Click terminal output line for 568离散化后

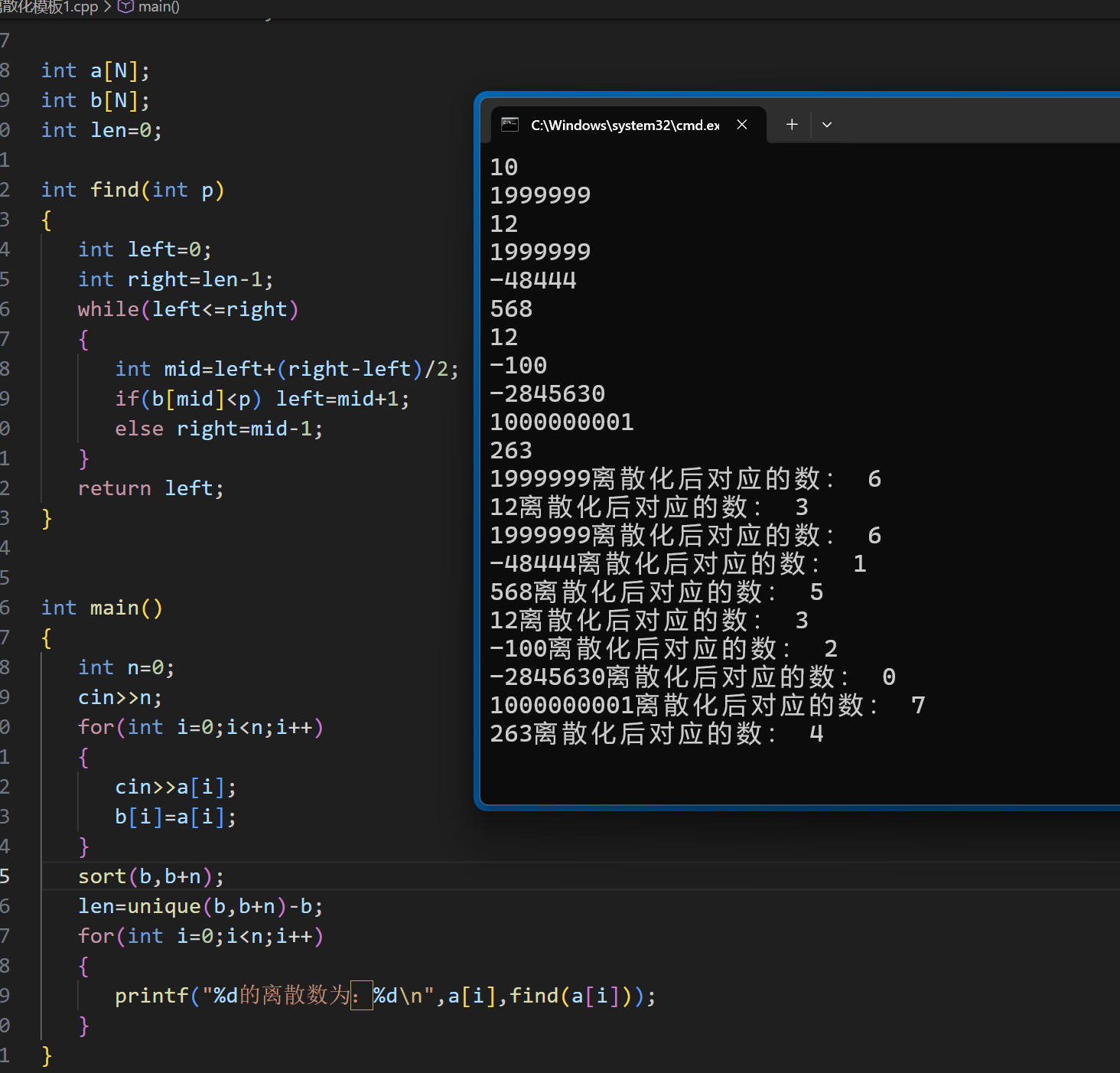click(x=657, y=592)
